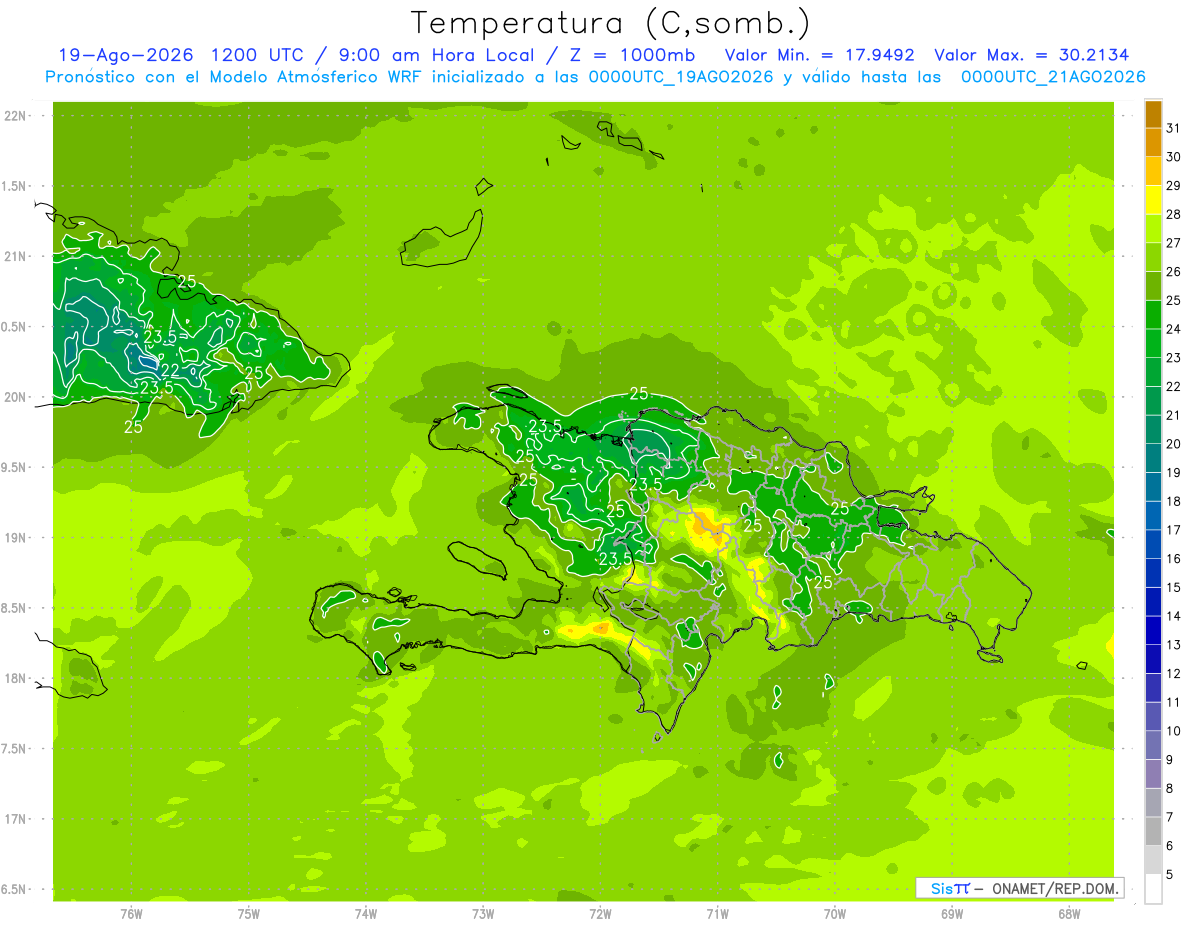This screenshot has height=927, width=1200.
Task: Click the '71W' longitude axis label
Action: (717, 914)
